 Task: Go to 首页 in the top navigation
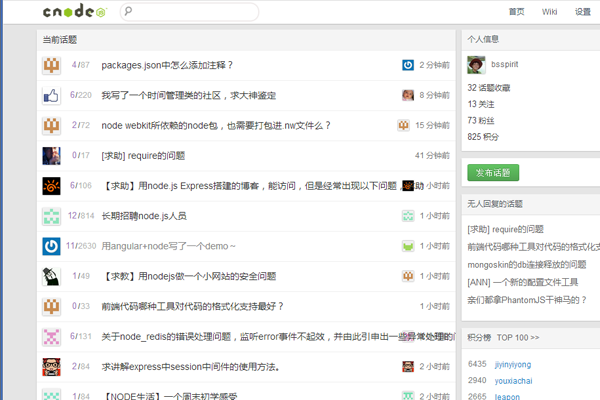[516, 12]
